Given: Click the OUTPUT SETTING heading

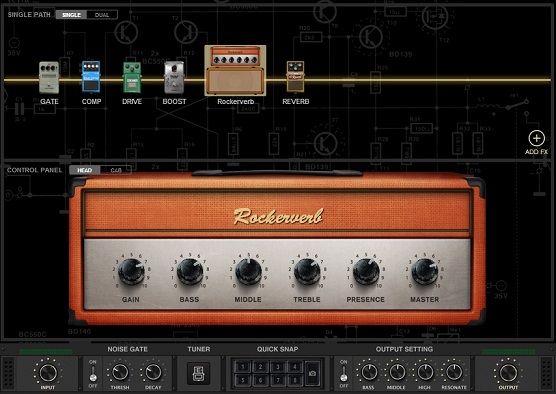Looking at the screenshot, I should (404, 349).
